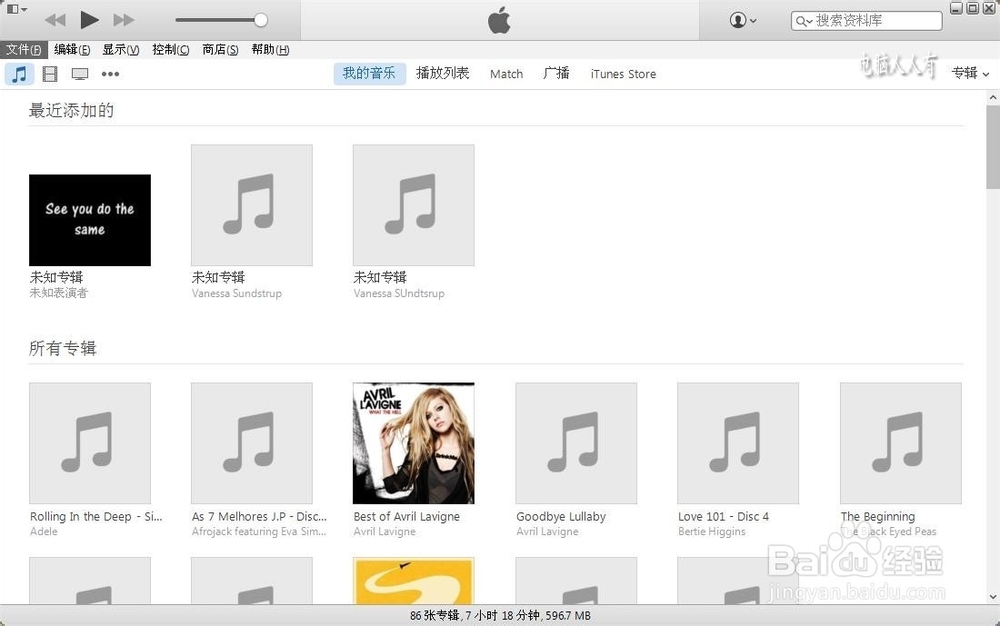Open Rolling In the Deep album artwork
Image resolution: width=1000 pixels, height=626 pixels.
(90, 443)
